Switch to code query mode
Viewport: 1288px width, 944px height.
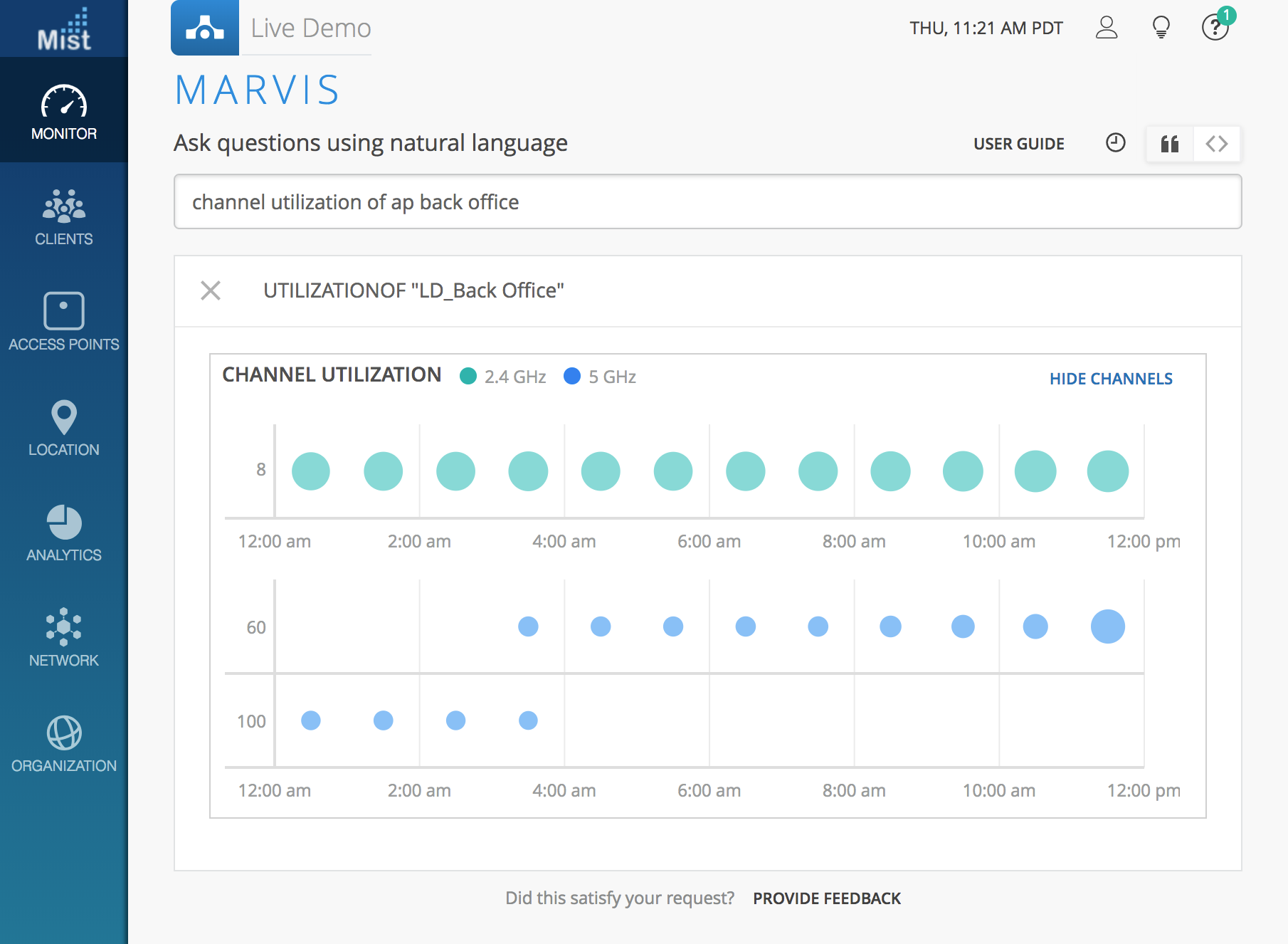(x=1217, y=144)
